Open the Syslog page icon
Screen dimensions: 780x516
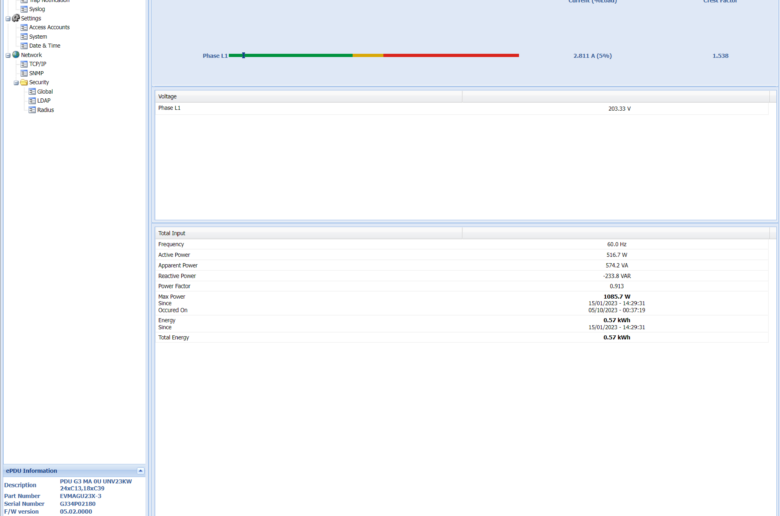(24, 9)
